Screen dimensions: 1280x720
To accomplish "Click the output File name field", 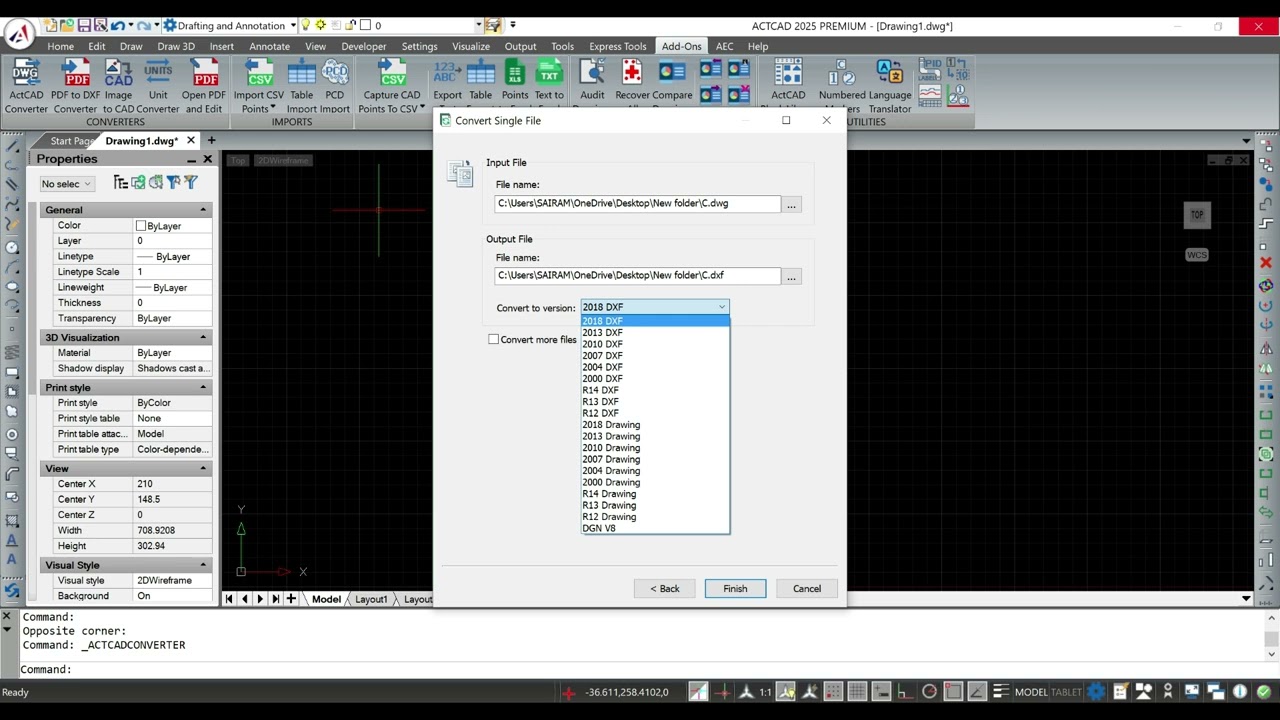I will coord(637,276).
